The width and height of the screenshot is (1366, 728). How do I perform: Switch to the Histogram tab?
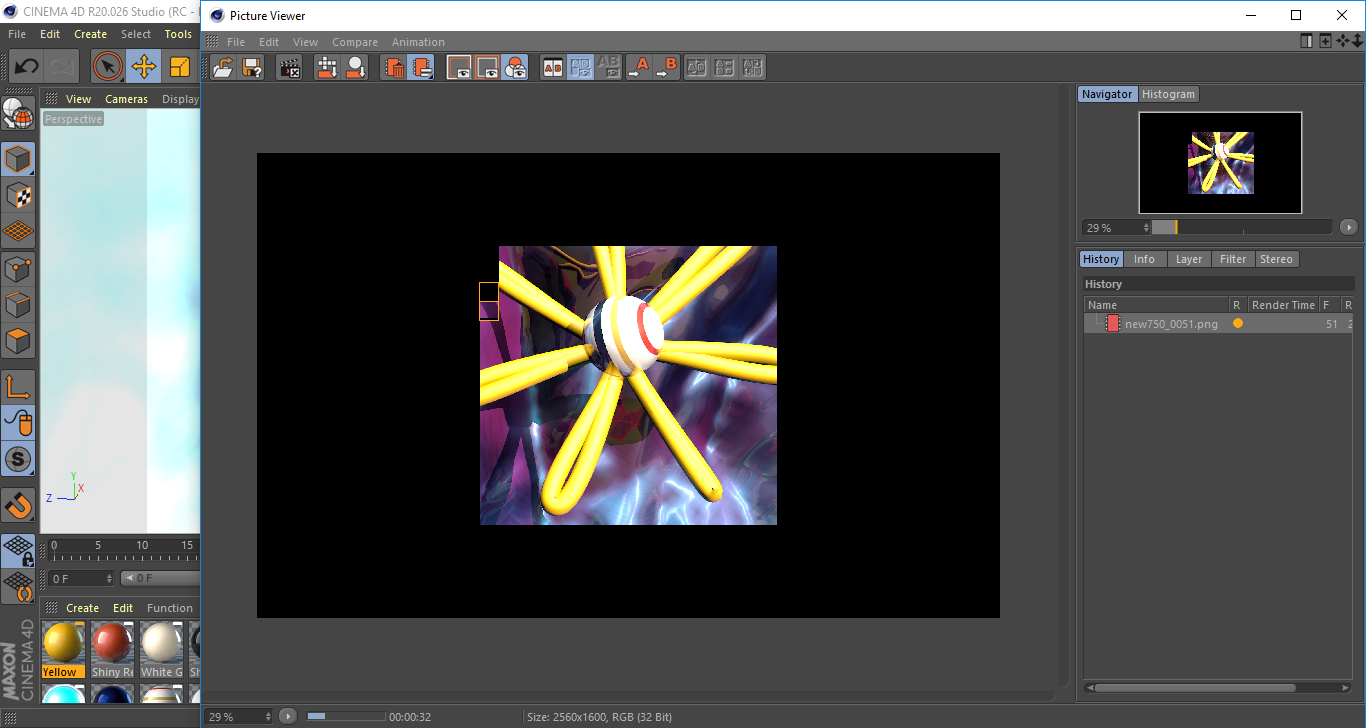click(1168, 93)
